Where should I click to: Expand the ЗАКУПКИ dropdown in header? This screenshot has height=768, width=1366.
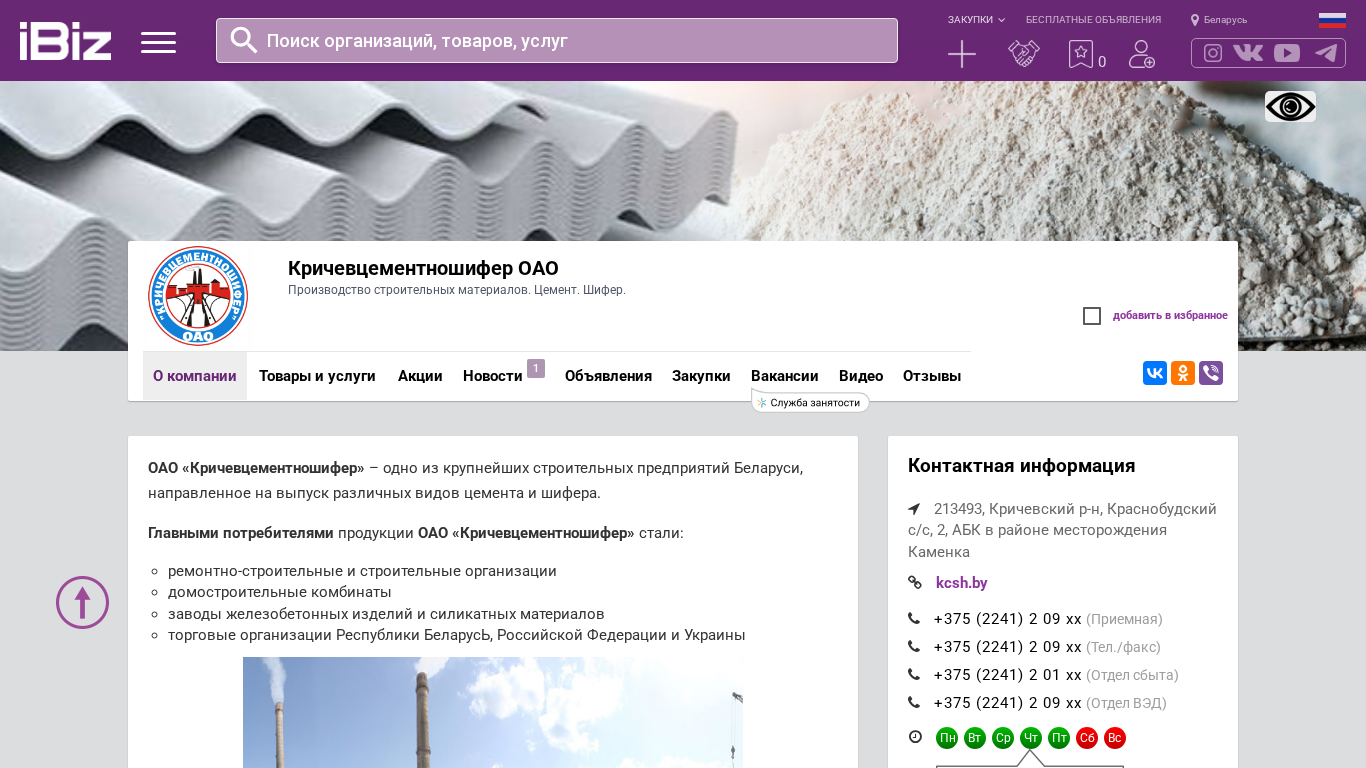click(x=976, y=20)
